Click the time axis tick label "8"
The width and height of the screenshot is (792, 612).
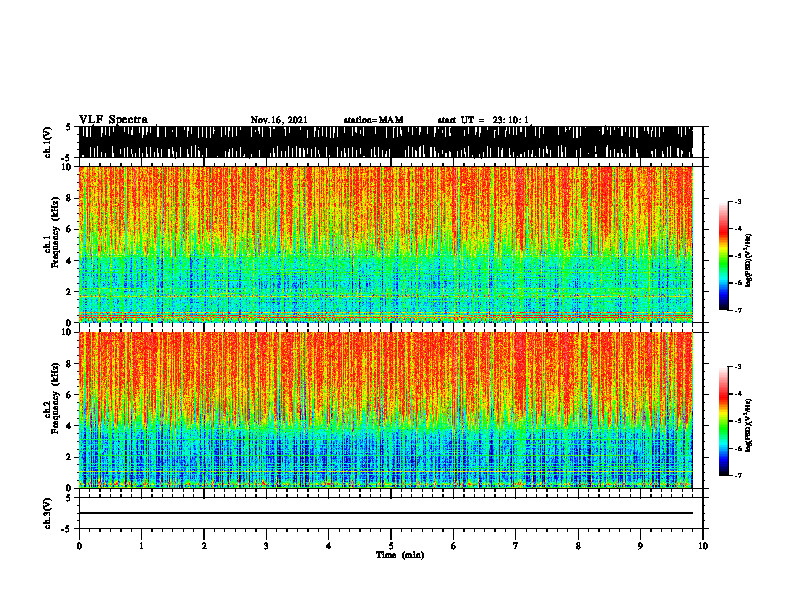pyautogui.click(x=578, y=546)
